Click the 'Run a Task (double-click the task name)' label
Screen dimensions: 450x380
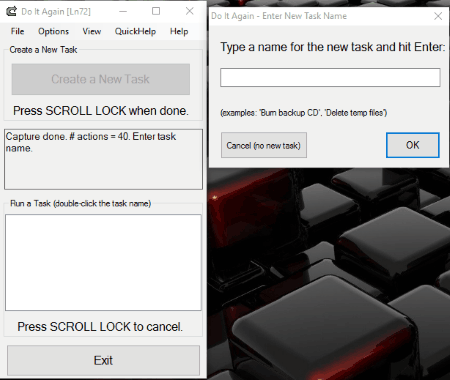click(80, 203)
